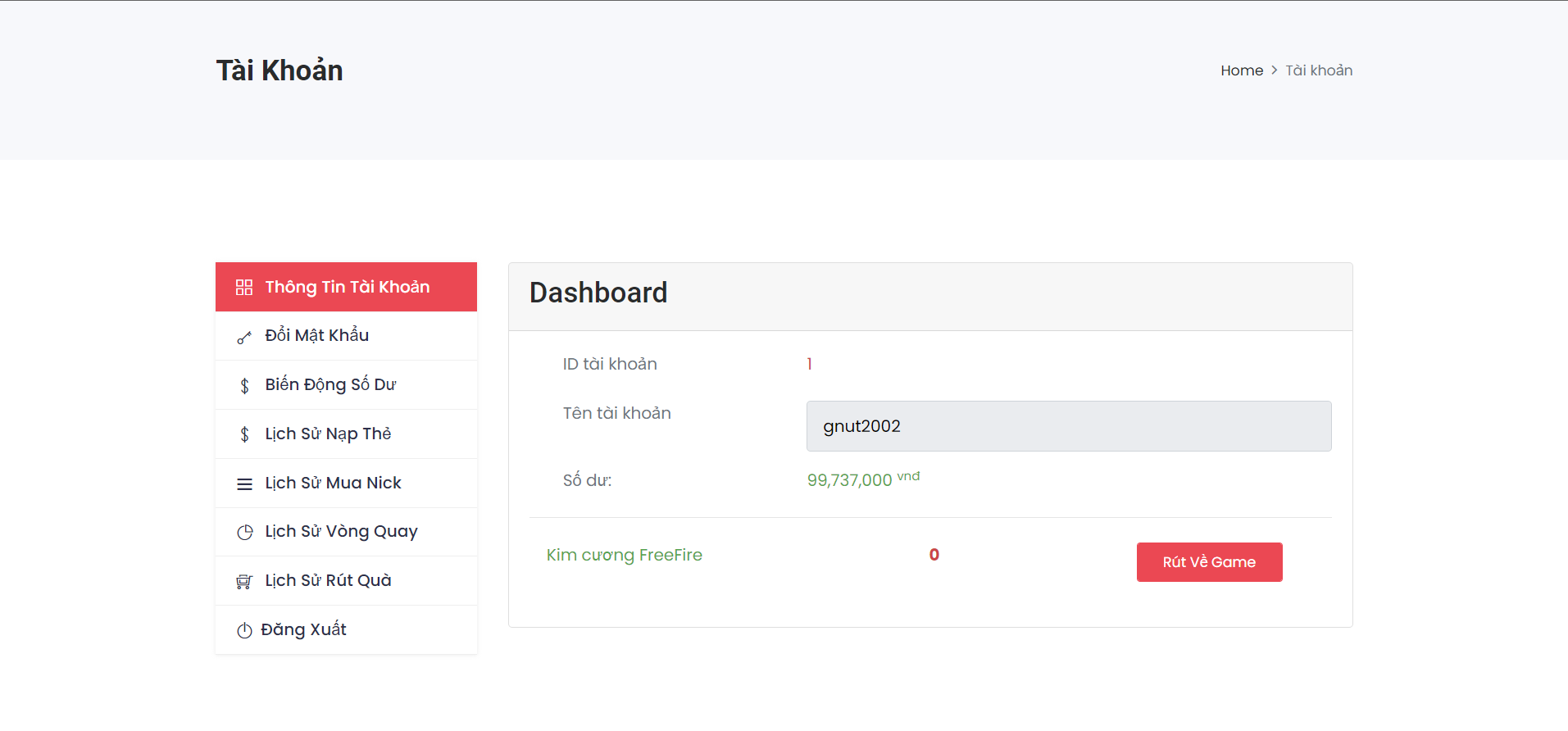
Task: Click the power icon beside Đăng Xuất
Action: click(244, 630)
